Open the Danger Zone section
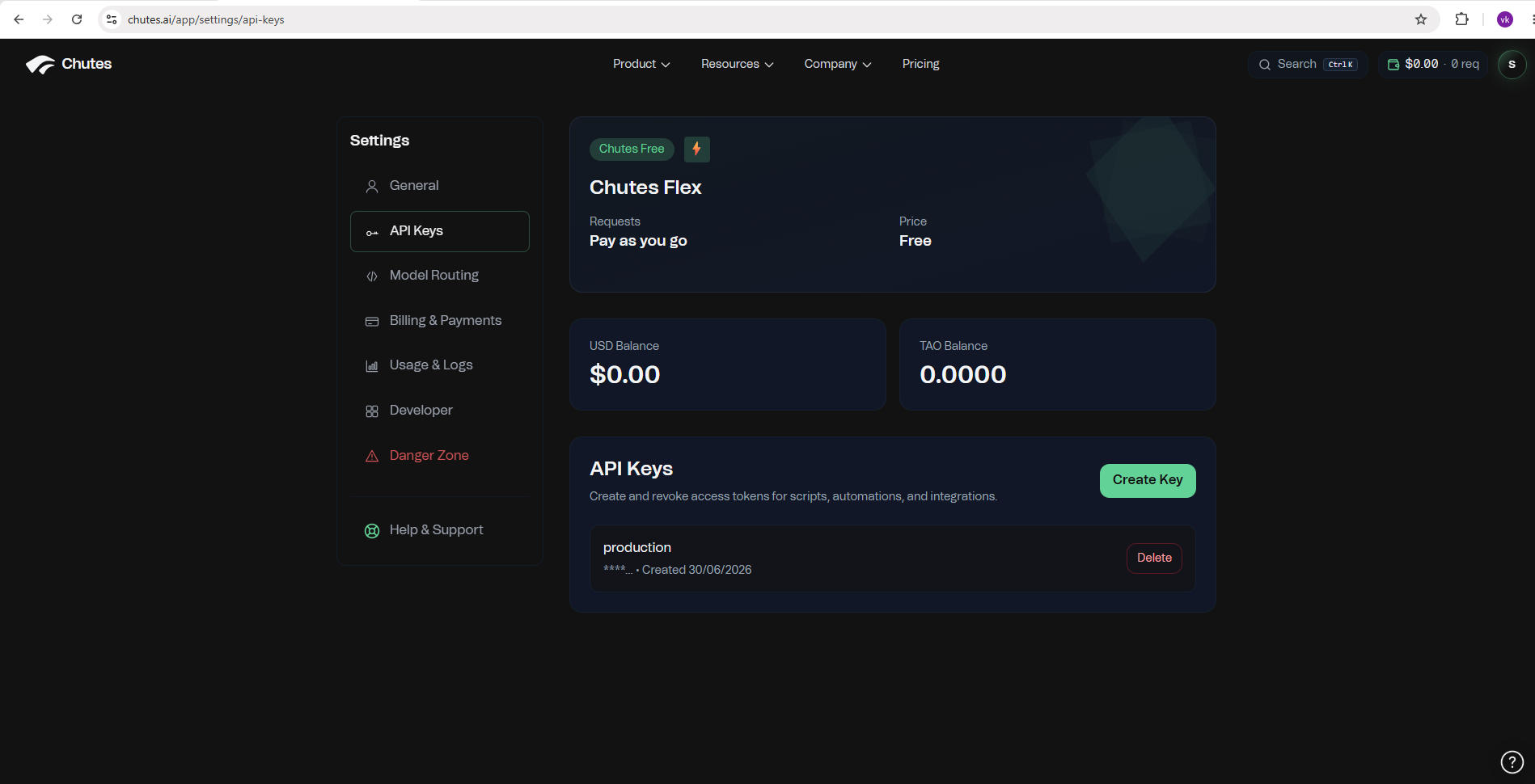 click(440, 456)
